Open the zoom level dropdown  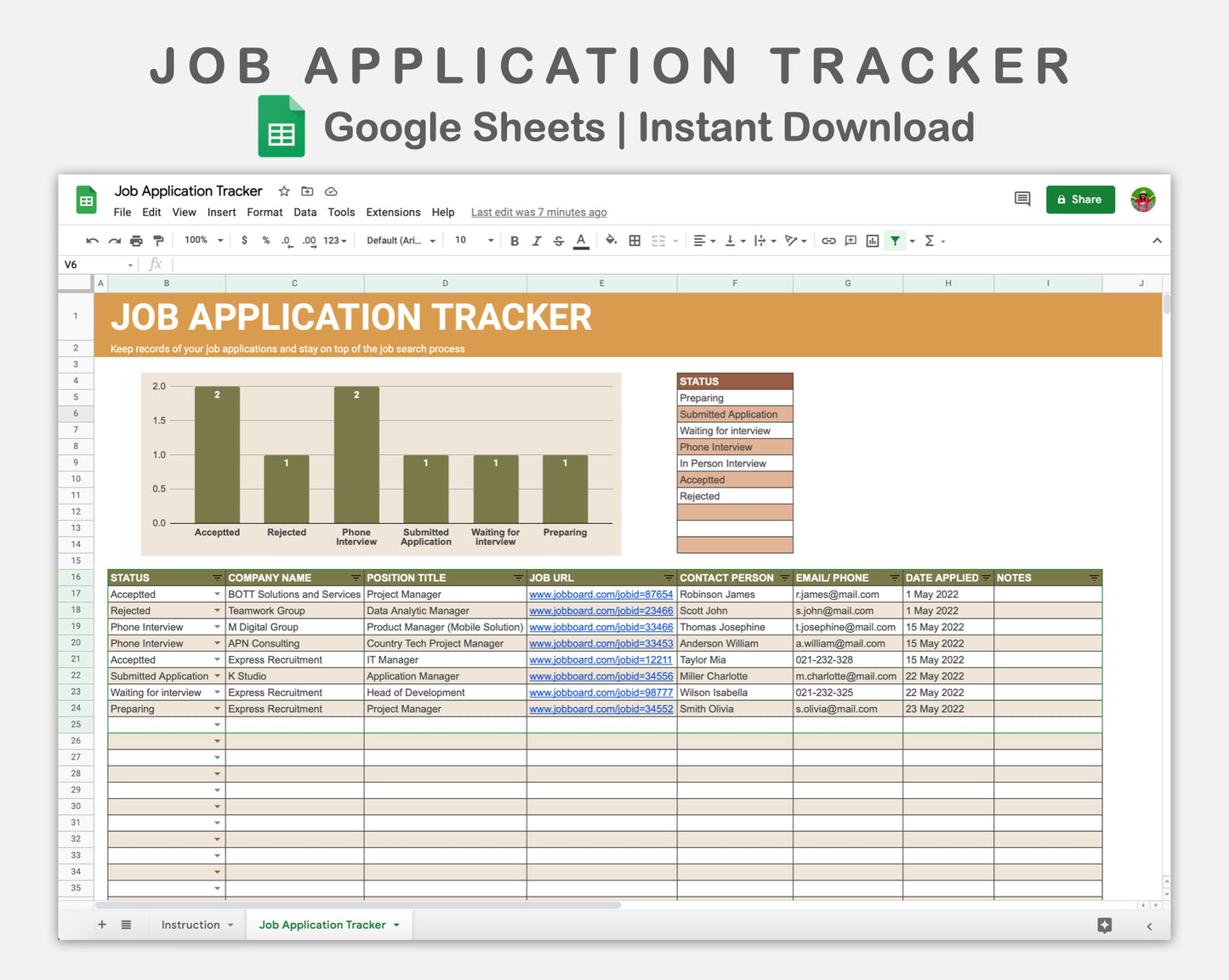pos(202,241)
